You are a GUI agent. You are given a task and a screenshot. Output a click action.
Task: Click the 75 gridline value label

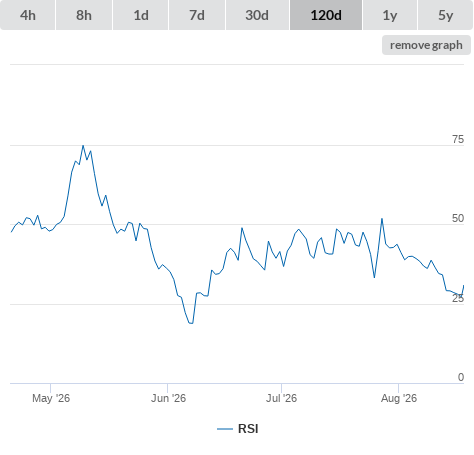[x=458, y=139]
